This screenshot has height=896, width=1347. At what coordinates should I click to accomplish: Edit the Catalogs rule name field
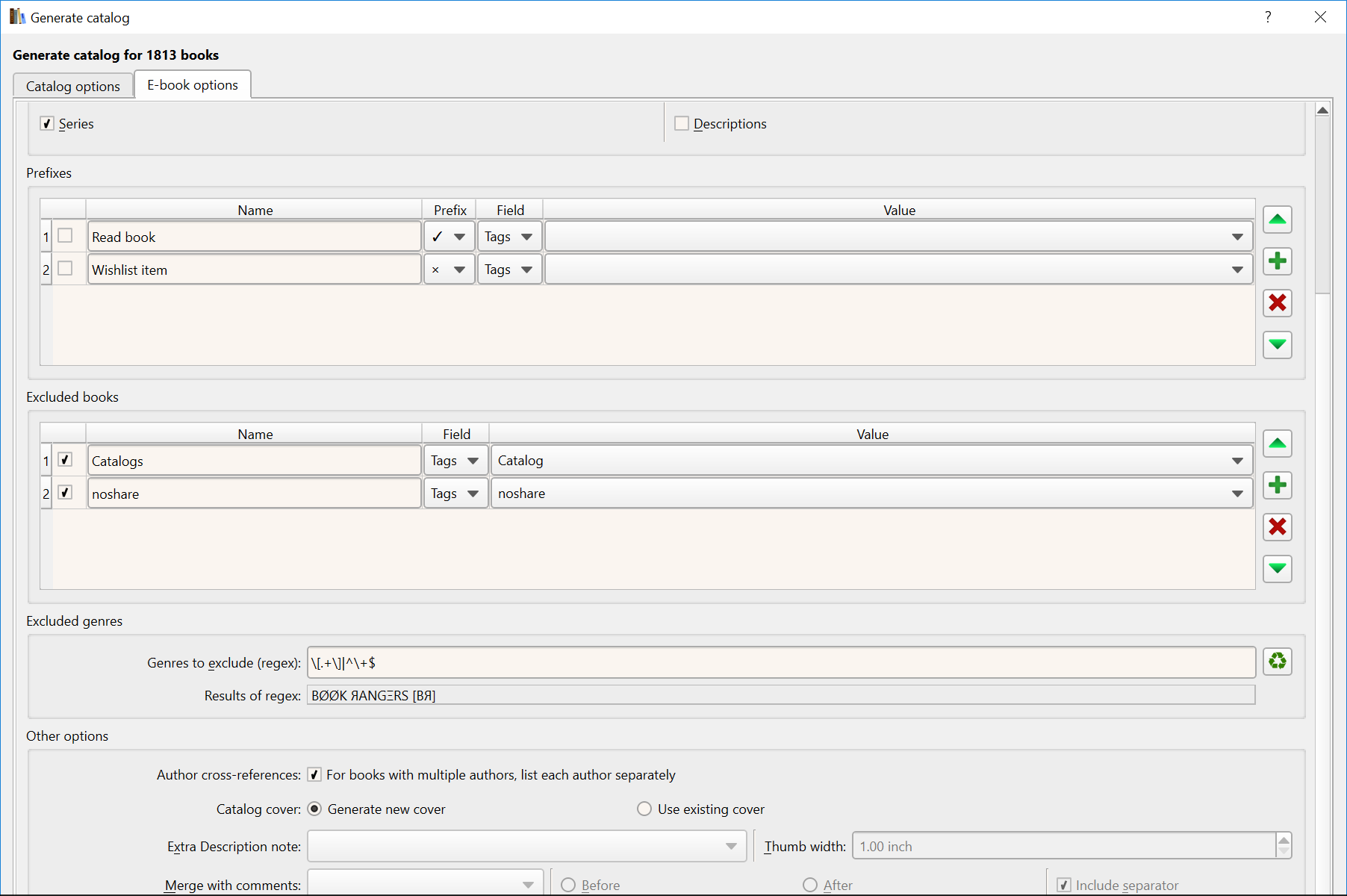[255, 461]
